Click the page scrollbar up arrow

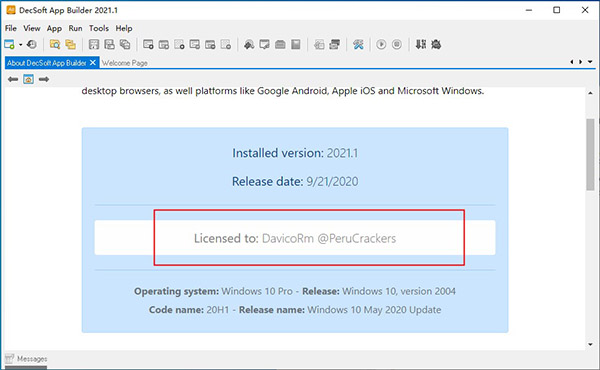click(590, 93)
